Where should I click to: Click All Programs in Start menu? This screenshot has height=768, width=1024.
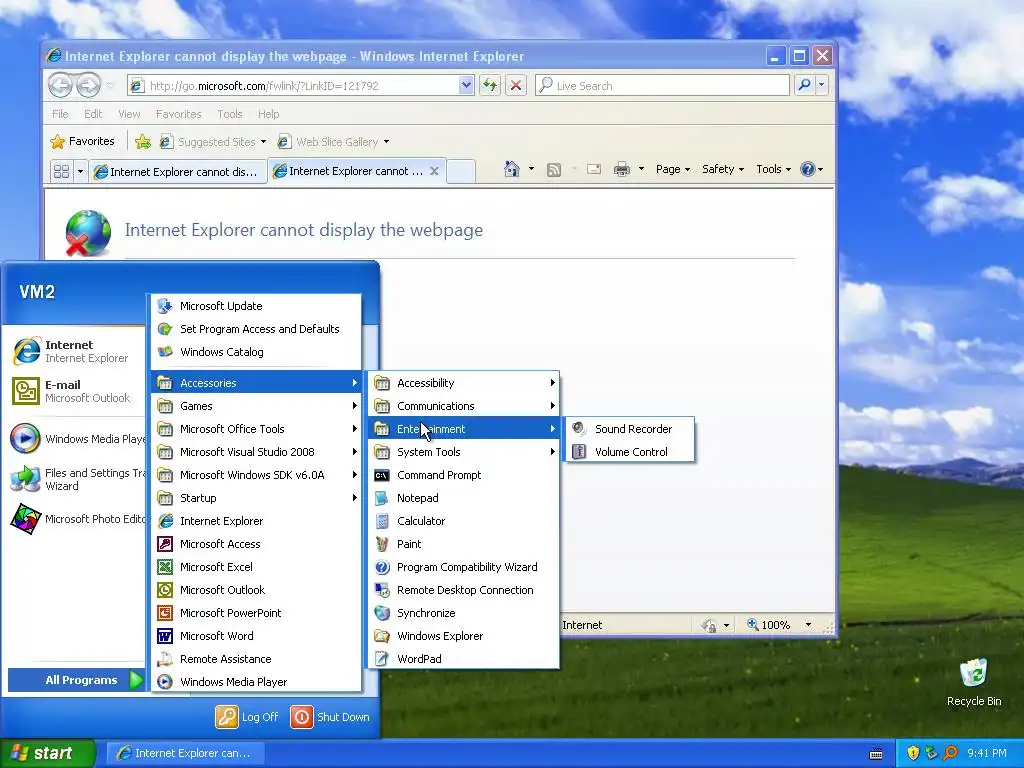pos(76,680)
